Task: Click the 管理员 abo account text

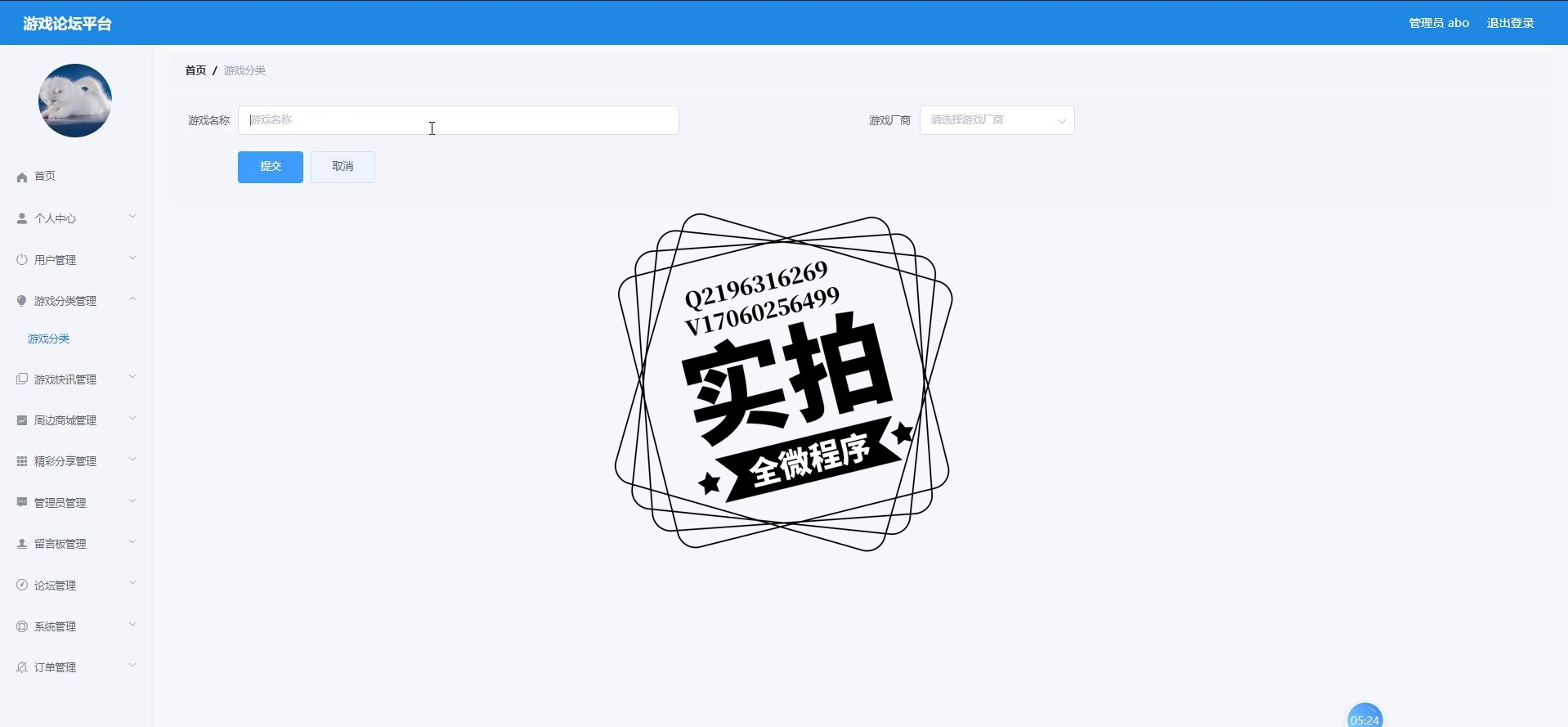Action: tap(1439, 23)
